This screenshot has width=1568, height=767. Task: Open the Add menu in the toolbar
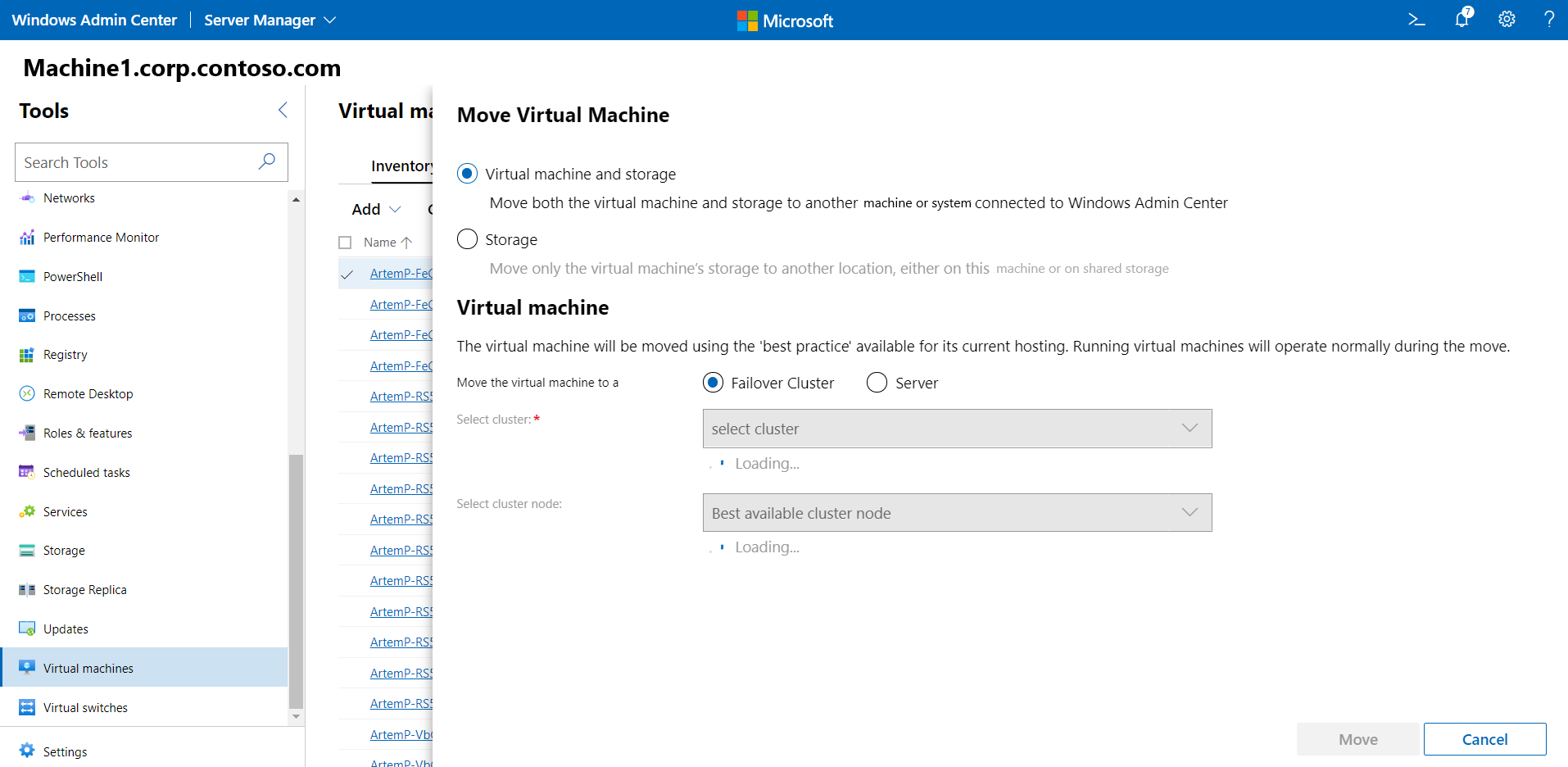click(x=376, y=210)
